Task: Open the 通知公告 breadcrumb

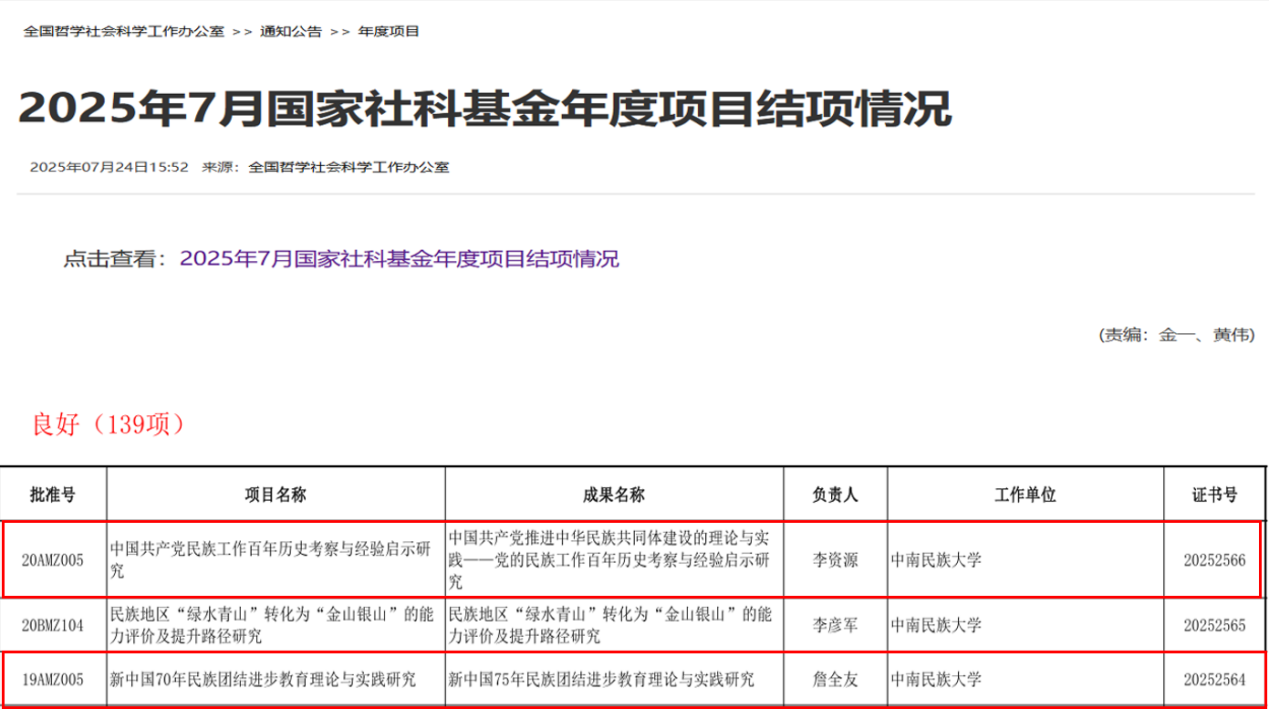Action: coord(291,31)
